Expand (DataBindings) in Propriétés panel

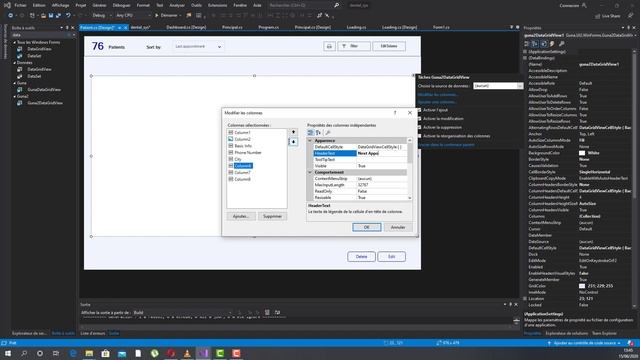(x=525, y=58)
